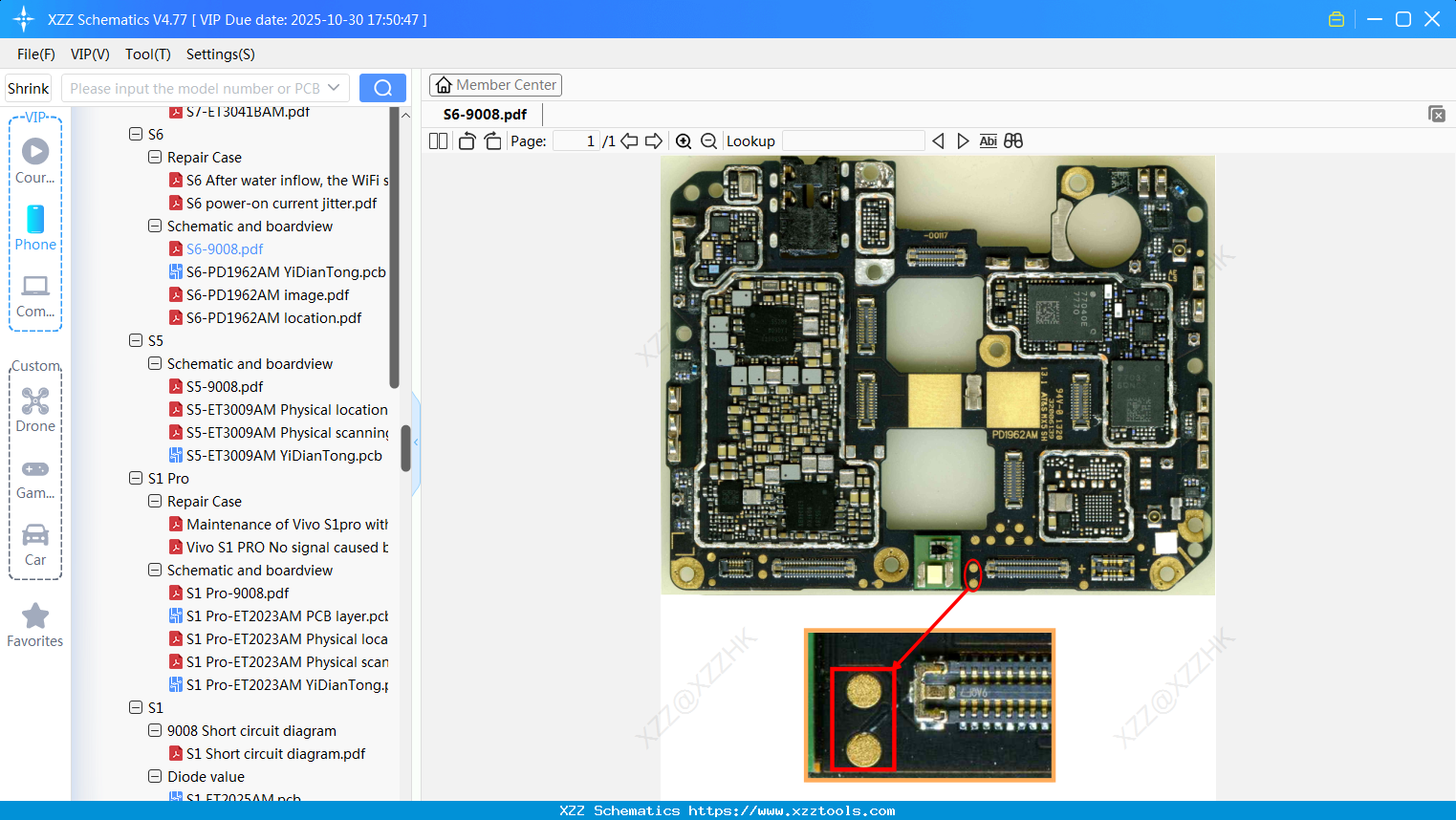Find previous lookup result
The width and height of the screenshot is (1456, 820).
(x=938, y=141)
